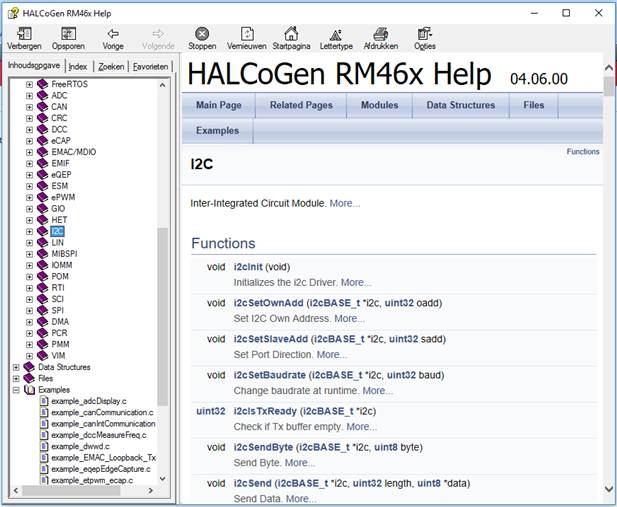Screen dimensions: 617x507
Task: Click the HET book icon
Action: tap(42, 220)
